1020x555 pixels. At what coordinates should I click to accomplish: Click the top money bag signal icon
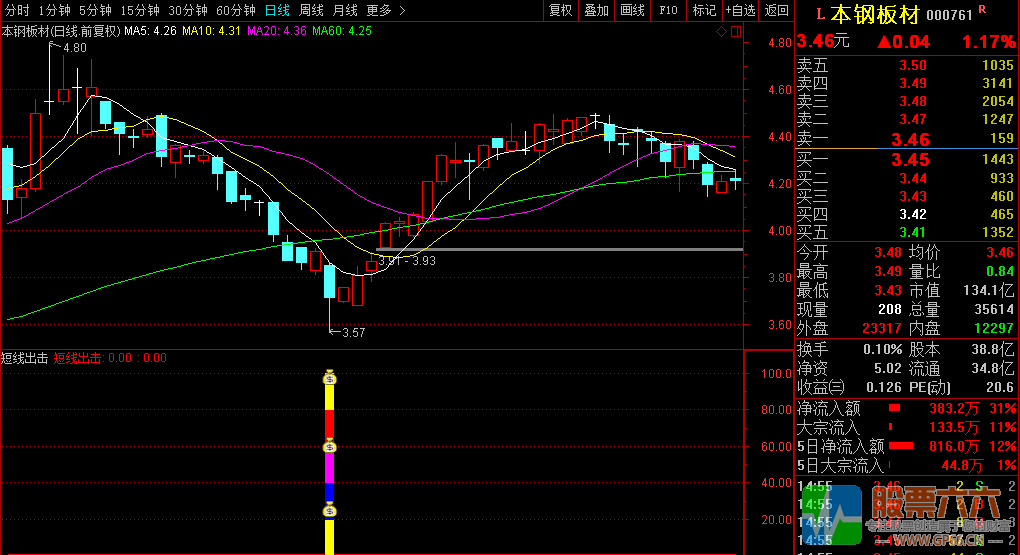pyautogui.click(x=330, y=378)
